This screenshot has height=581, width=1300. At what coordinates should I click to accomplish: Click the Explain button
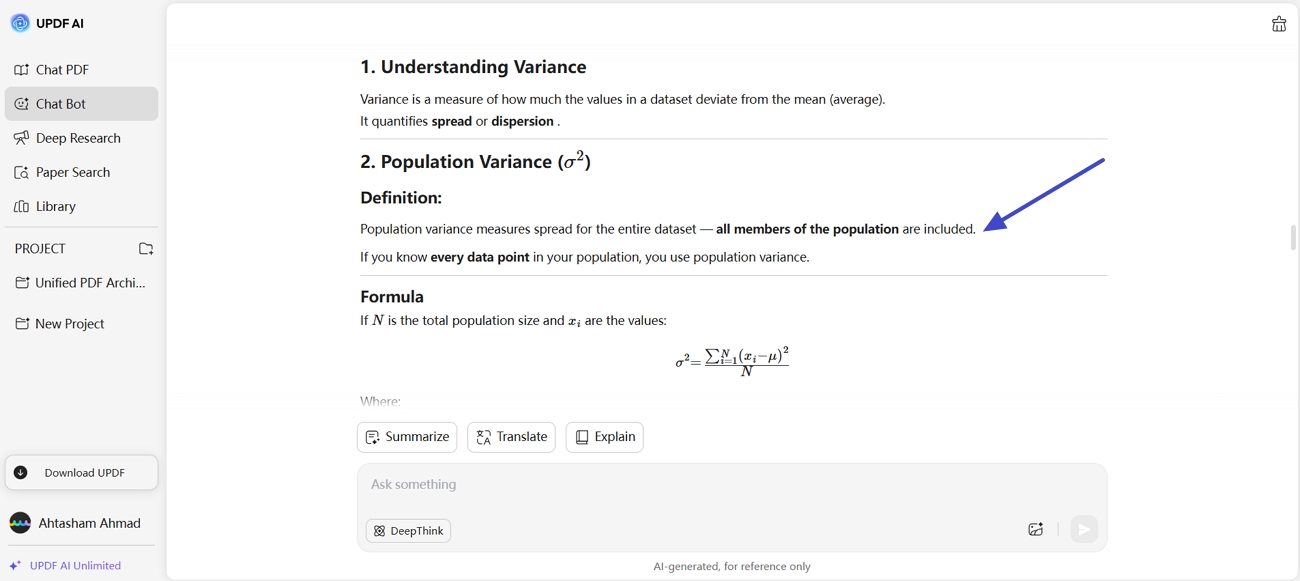[604, 436]
